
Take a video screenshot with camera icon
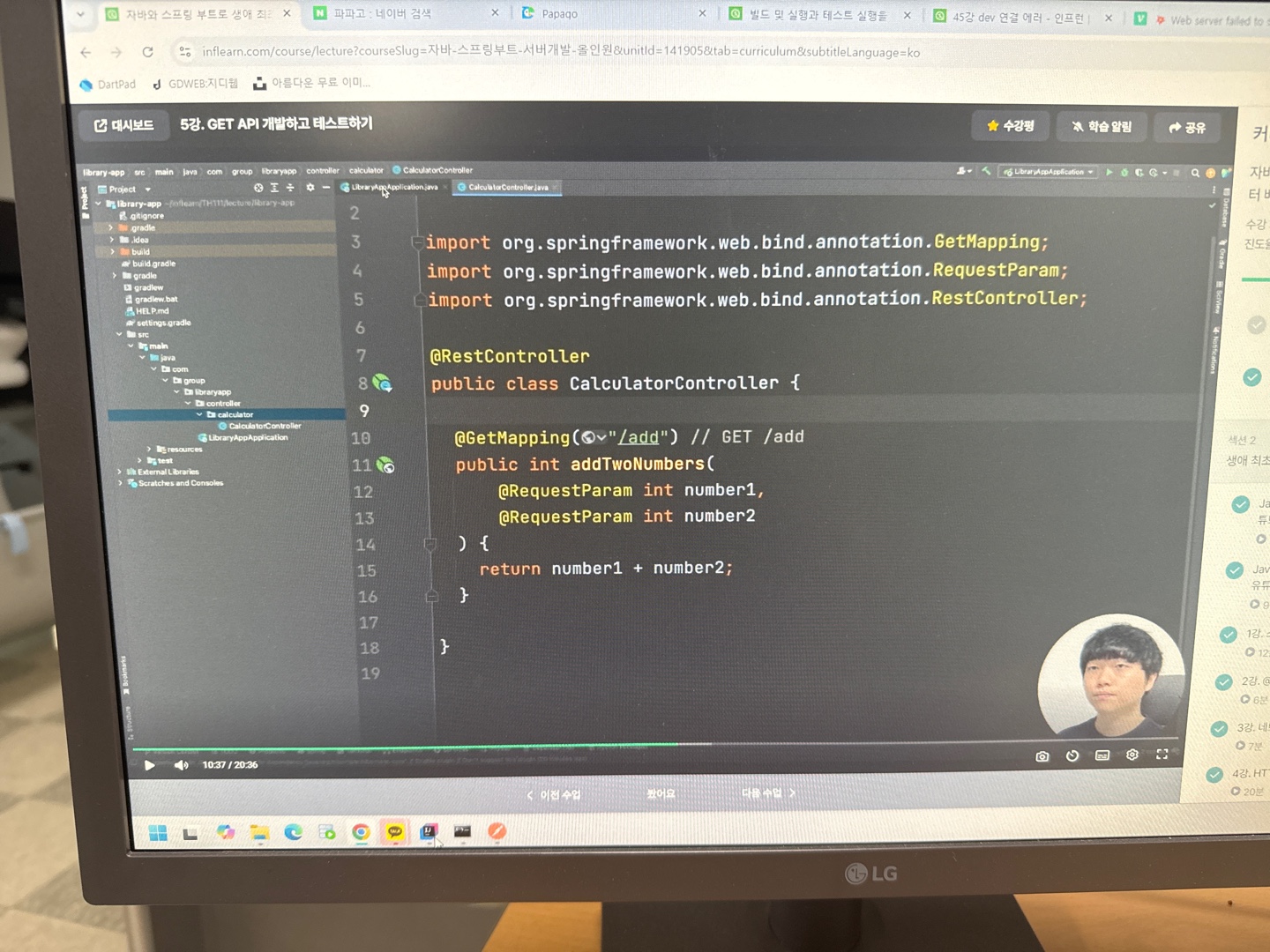(x=1042, y=756)
